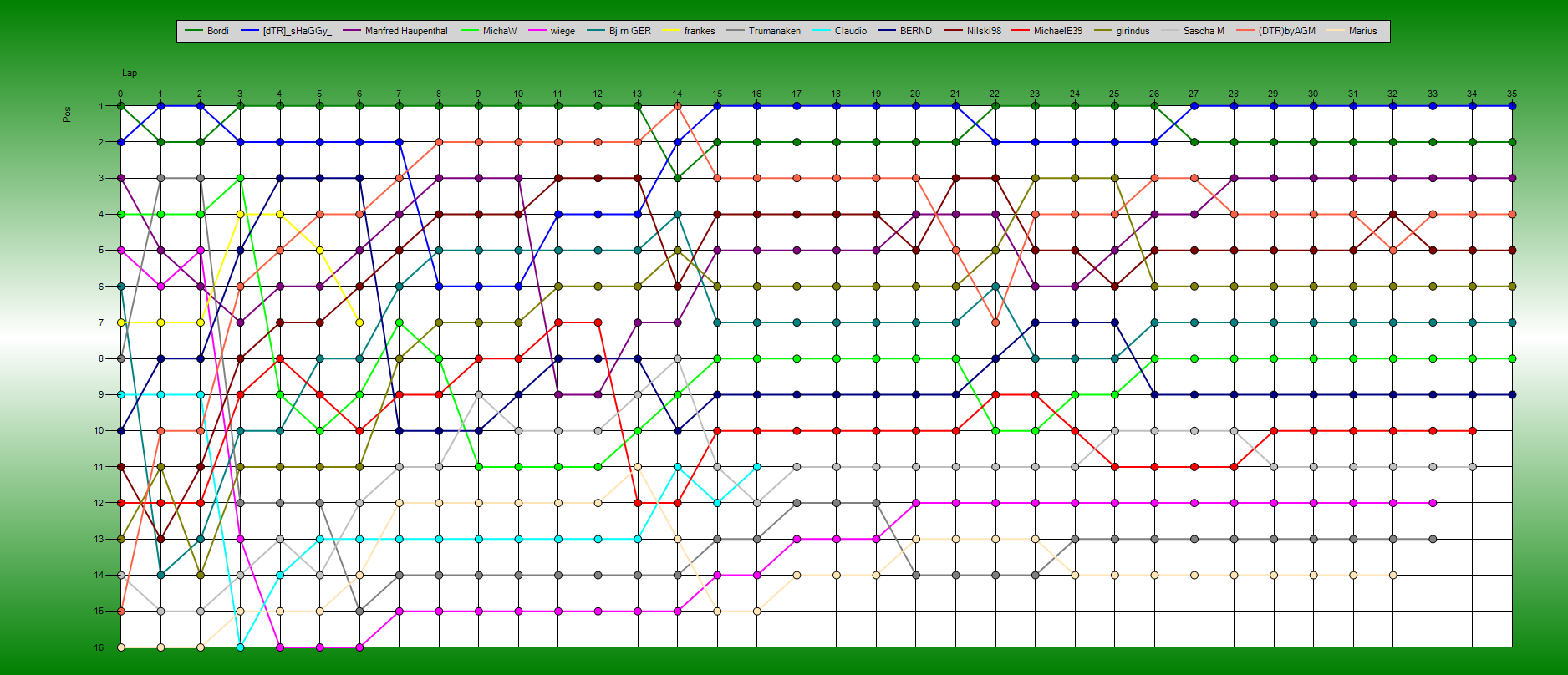Click yellow marker at lap 6, position 7
Viewport: 1568px width, 675px height.
click(359, 322)
